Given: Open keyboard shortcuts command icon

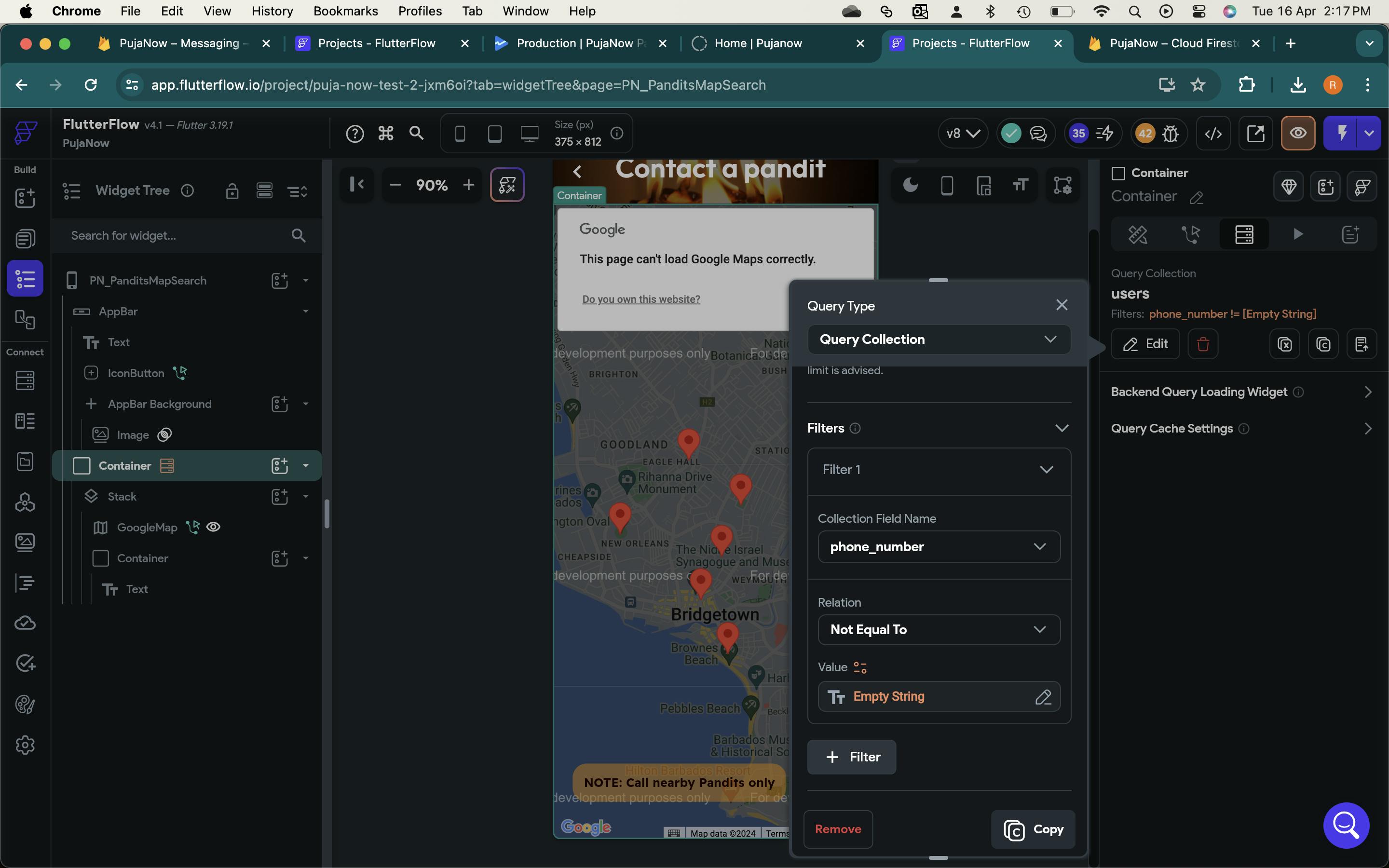Looking at the screenshot, I should click(x=386, y=134).
